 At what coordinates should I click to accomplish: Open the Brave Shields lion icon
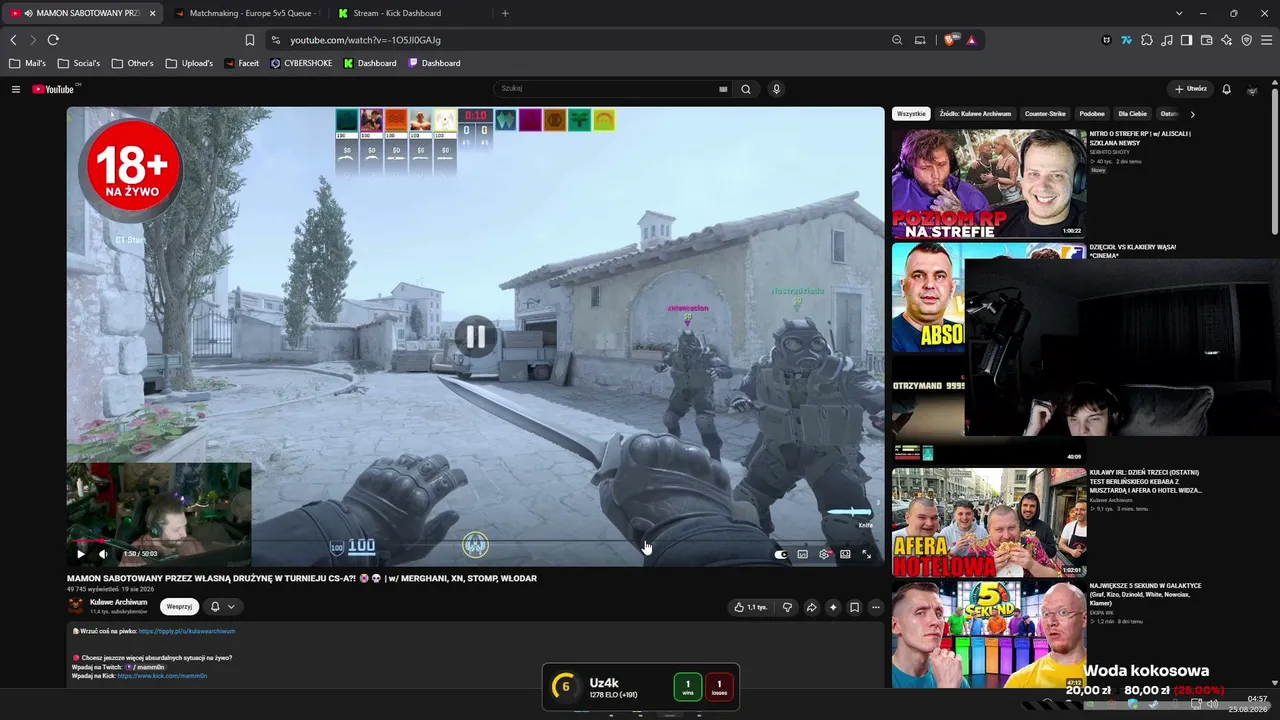click(949, 40)
